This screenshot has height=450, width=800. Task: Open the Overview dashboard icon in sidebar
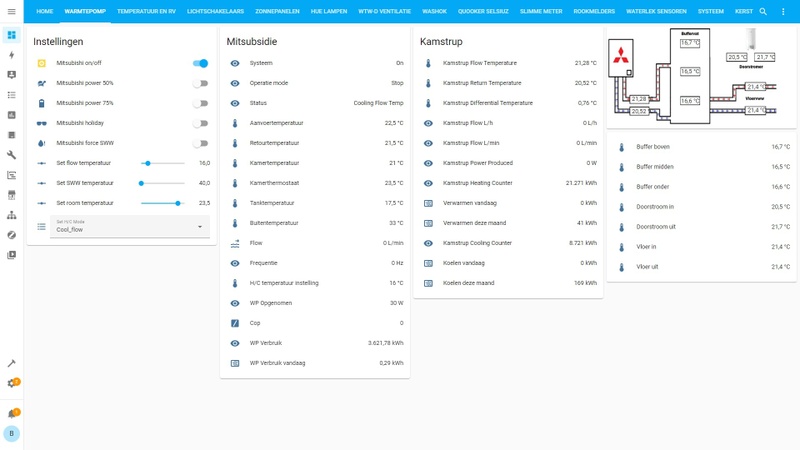[x=12, y=35]
